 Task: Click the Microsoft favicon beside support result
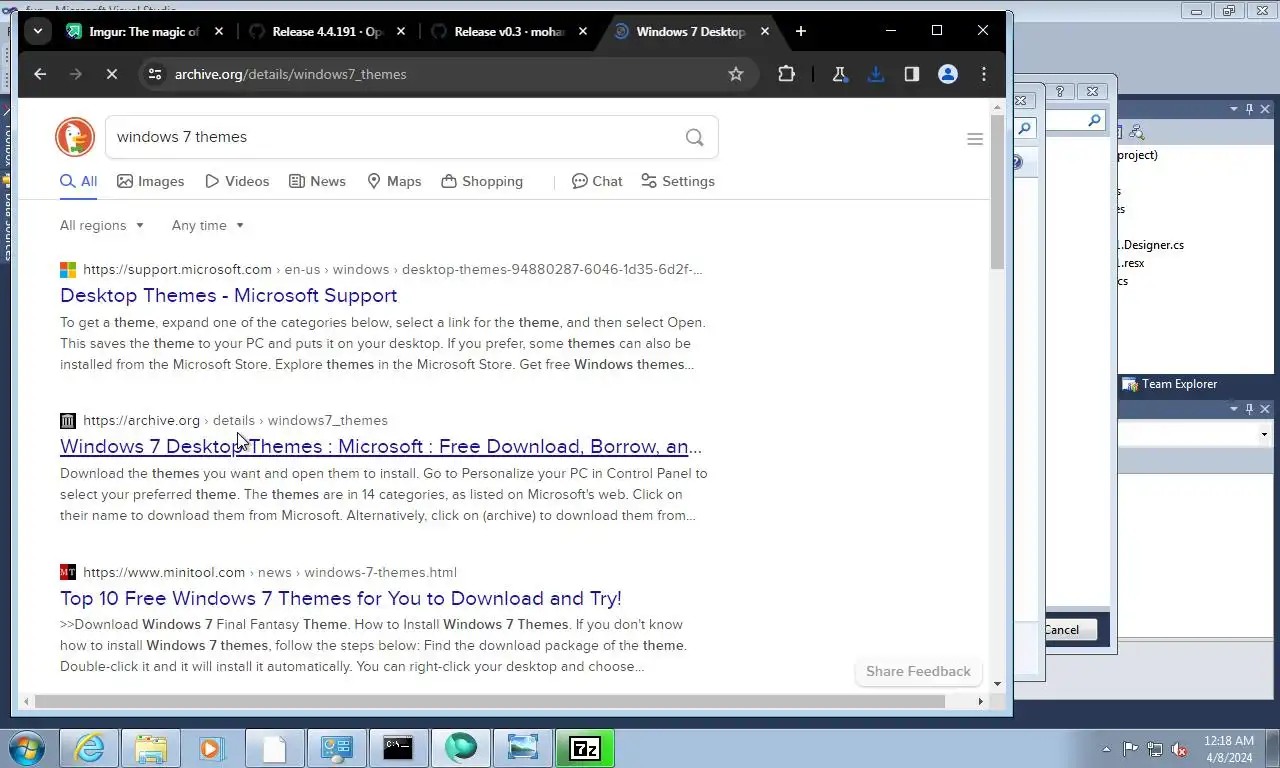pyautogui.click(x=68, y=270)
